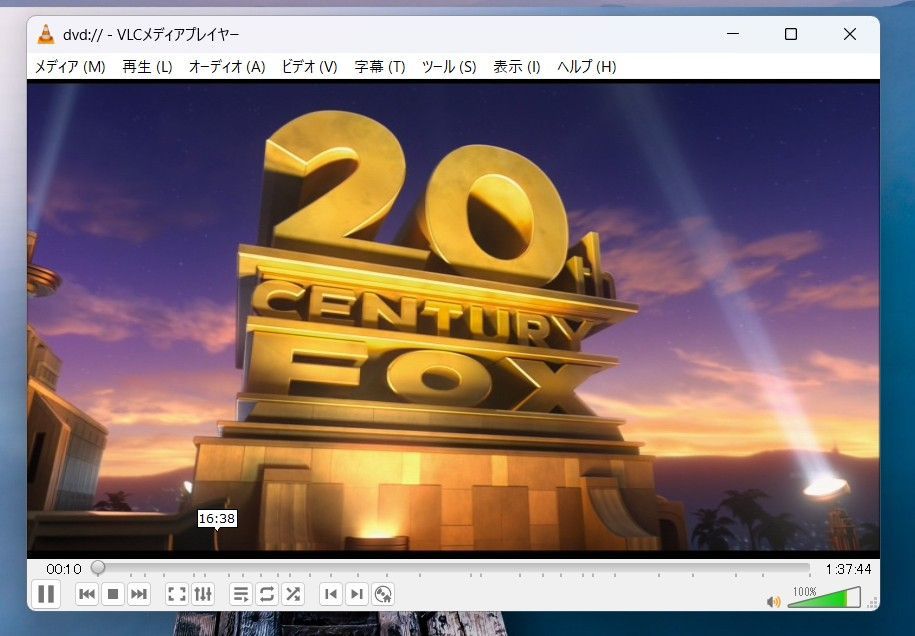The height and width of the screenshot is (636, 915).
Task: Open the extended settings equalizer panel
Action: click(203, 595)
